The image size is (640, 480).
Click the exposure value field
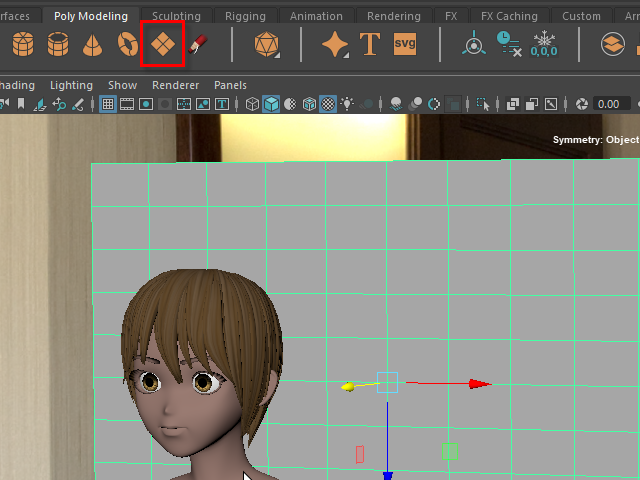611,104
